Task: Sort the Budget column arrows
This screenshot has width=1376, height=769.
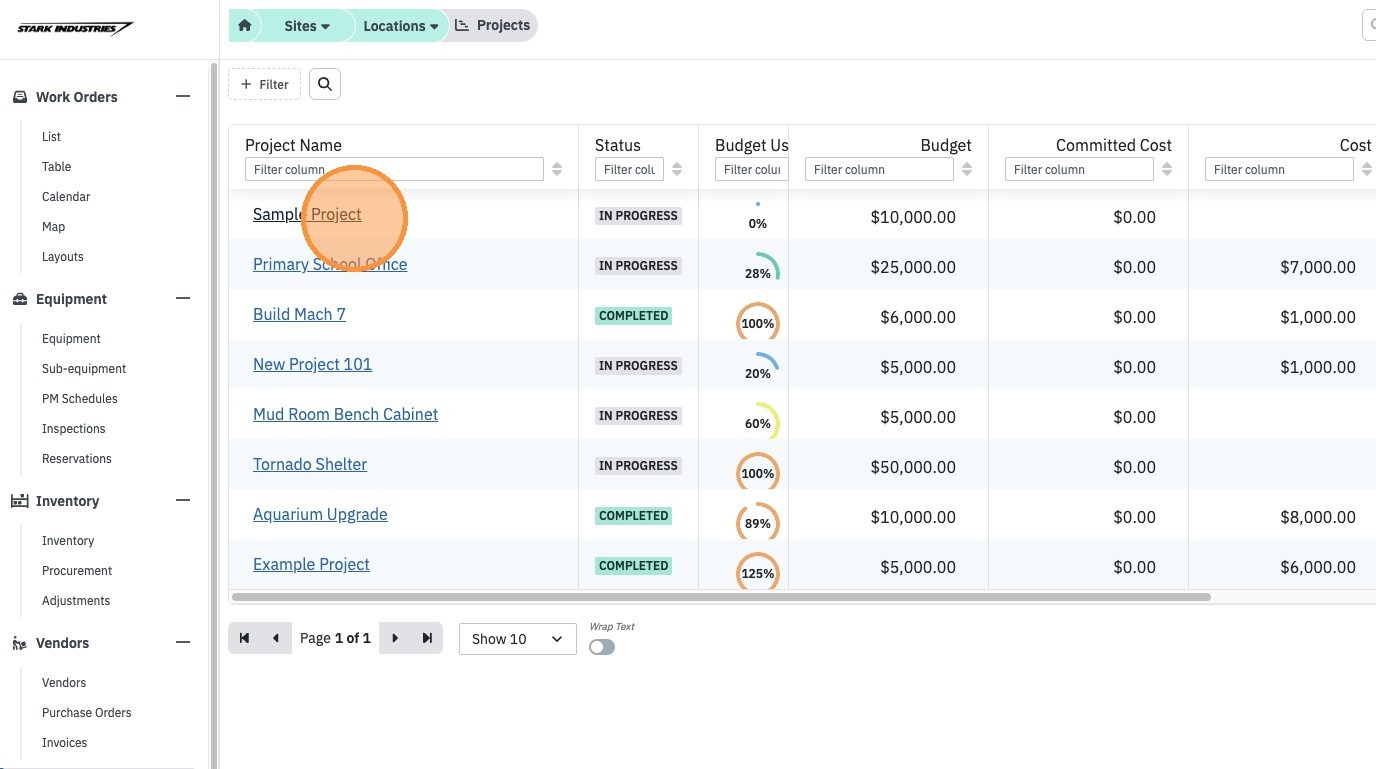Action: tap(967, 170)
